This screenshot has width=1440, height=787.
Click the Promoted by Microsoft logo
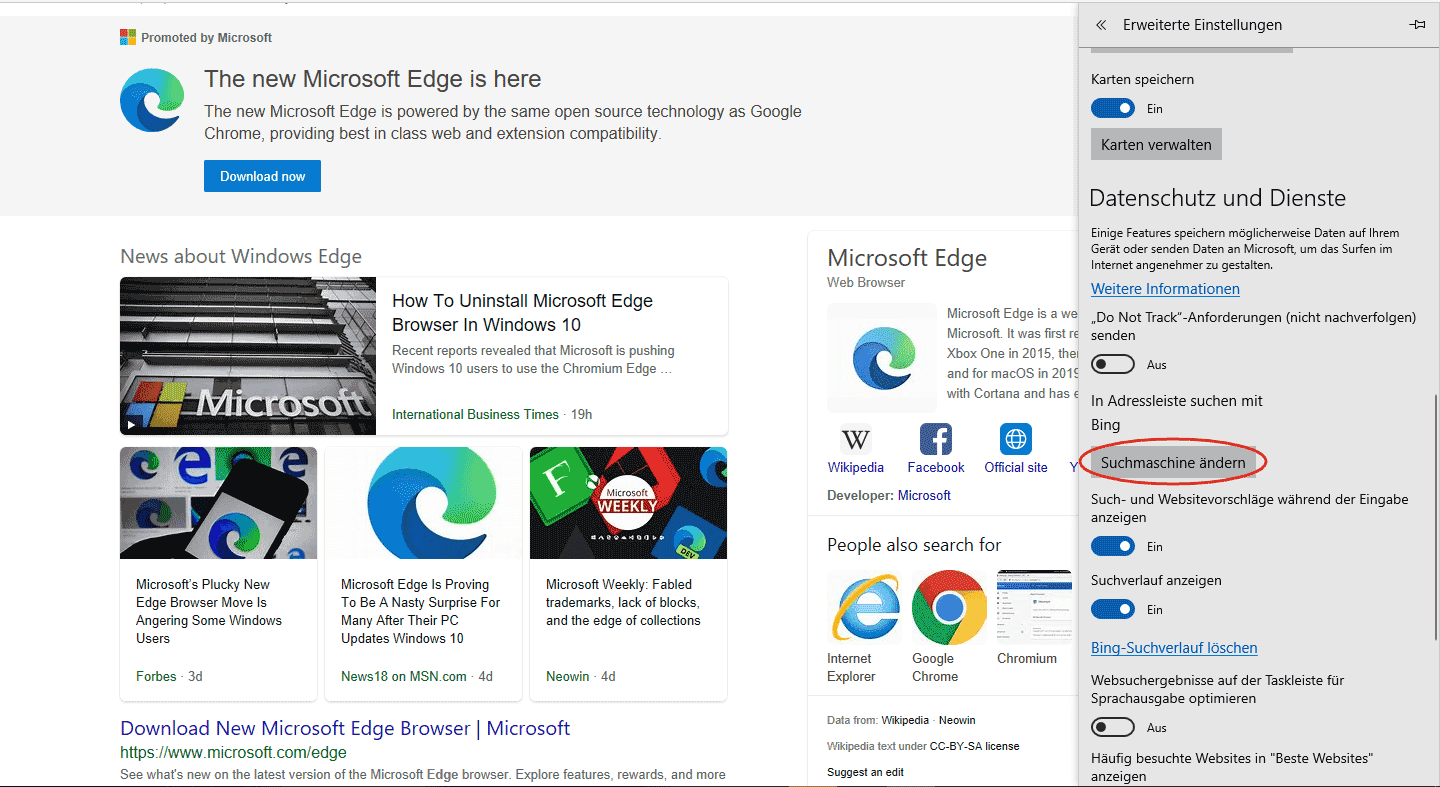click(x=128, y=37)
